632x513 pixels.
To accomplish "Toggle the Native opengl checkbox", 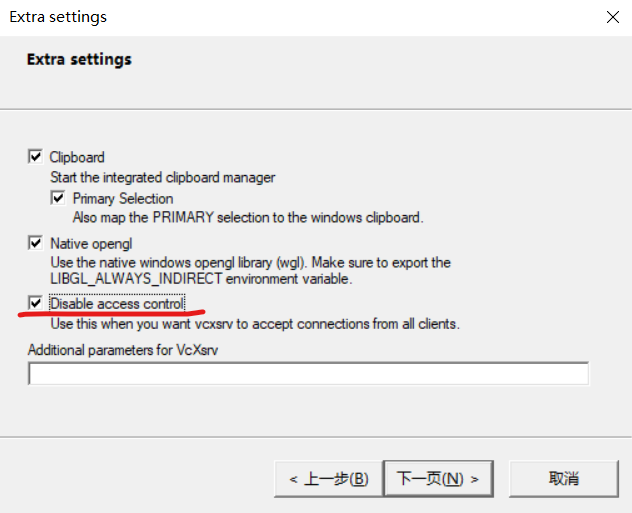I will pos(36,242).
